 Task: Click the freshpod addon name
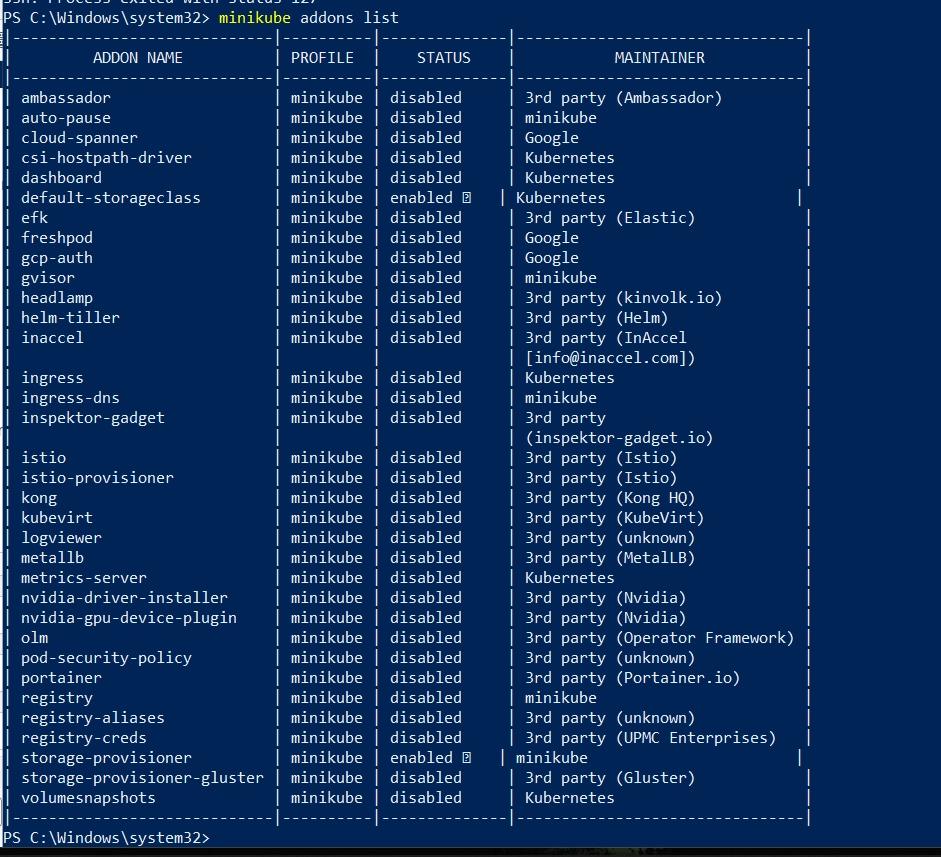click(57, 238)
